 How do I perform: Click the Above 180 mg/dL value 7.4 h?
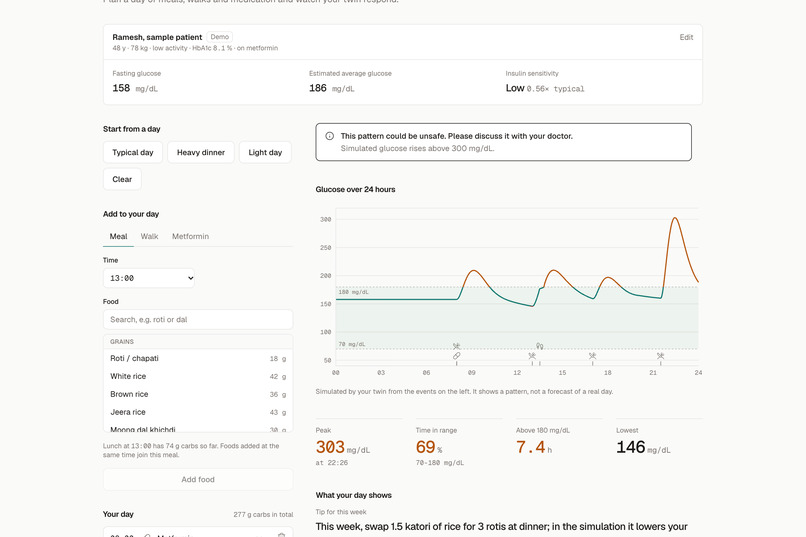coord(534,448)
